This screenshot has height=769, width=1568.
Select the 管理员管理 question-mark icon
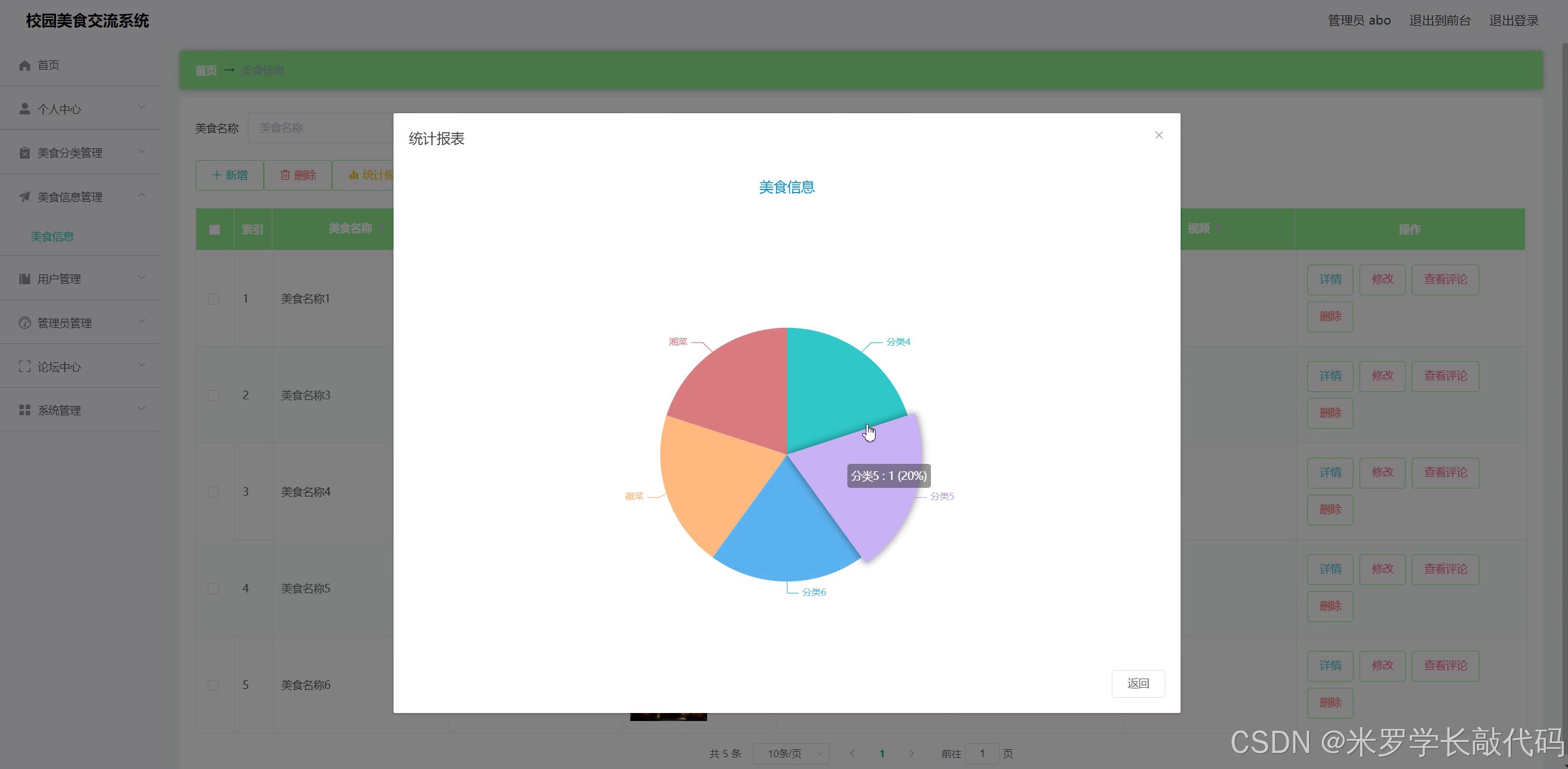click(25, 322)
